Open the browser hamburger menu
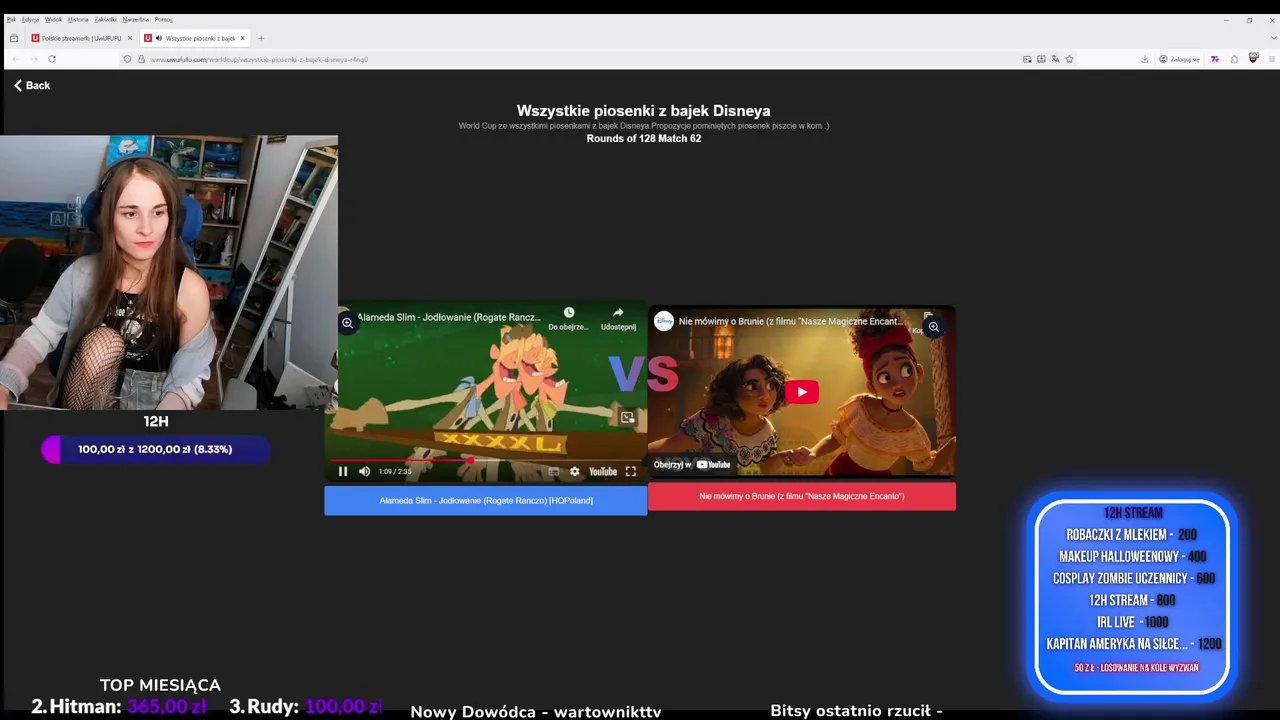1280x720 pixels. 1272,59
